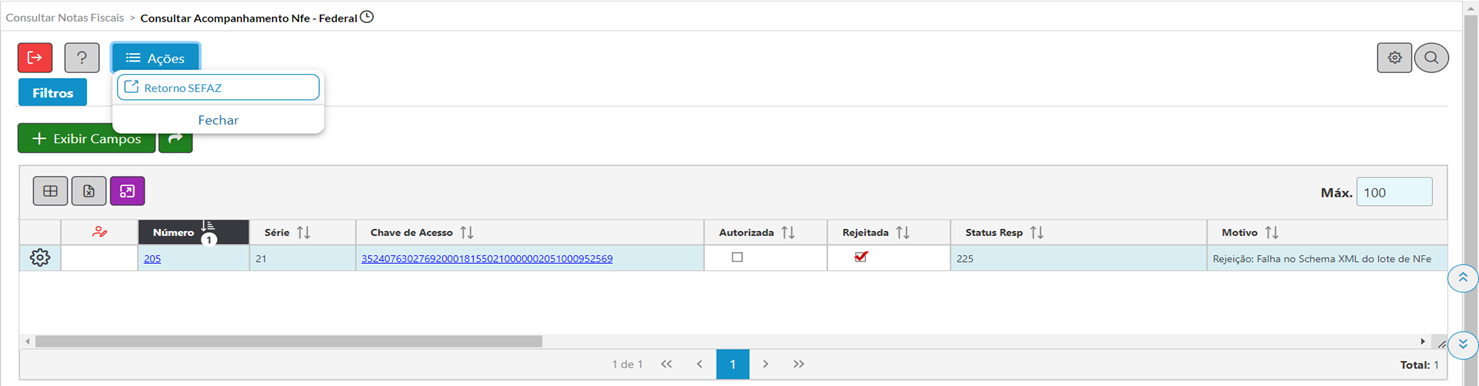Image resolution: width=1479 pixels, height=386 pixels.
Task: Open row gear menu for note 205
Action: pyautogui.click(x=40, y=258)
